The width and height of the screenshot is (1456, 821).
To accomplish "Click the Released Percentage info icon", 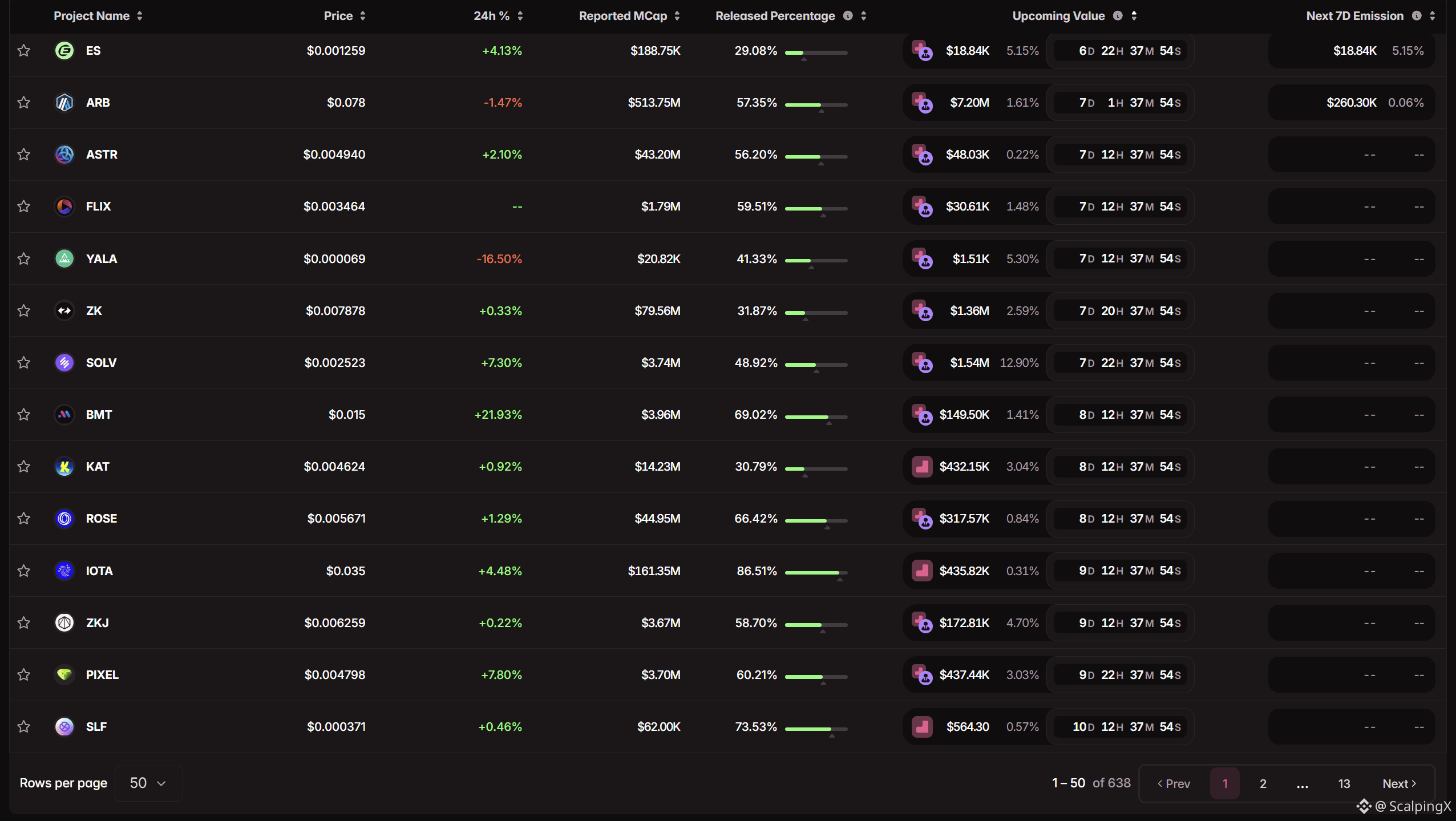I will coord(848,16).
